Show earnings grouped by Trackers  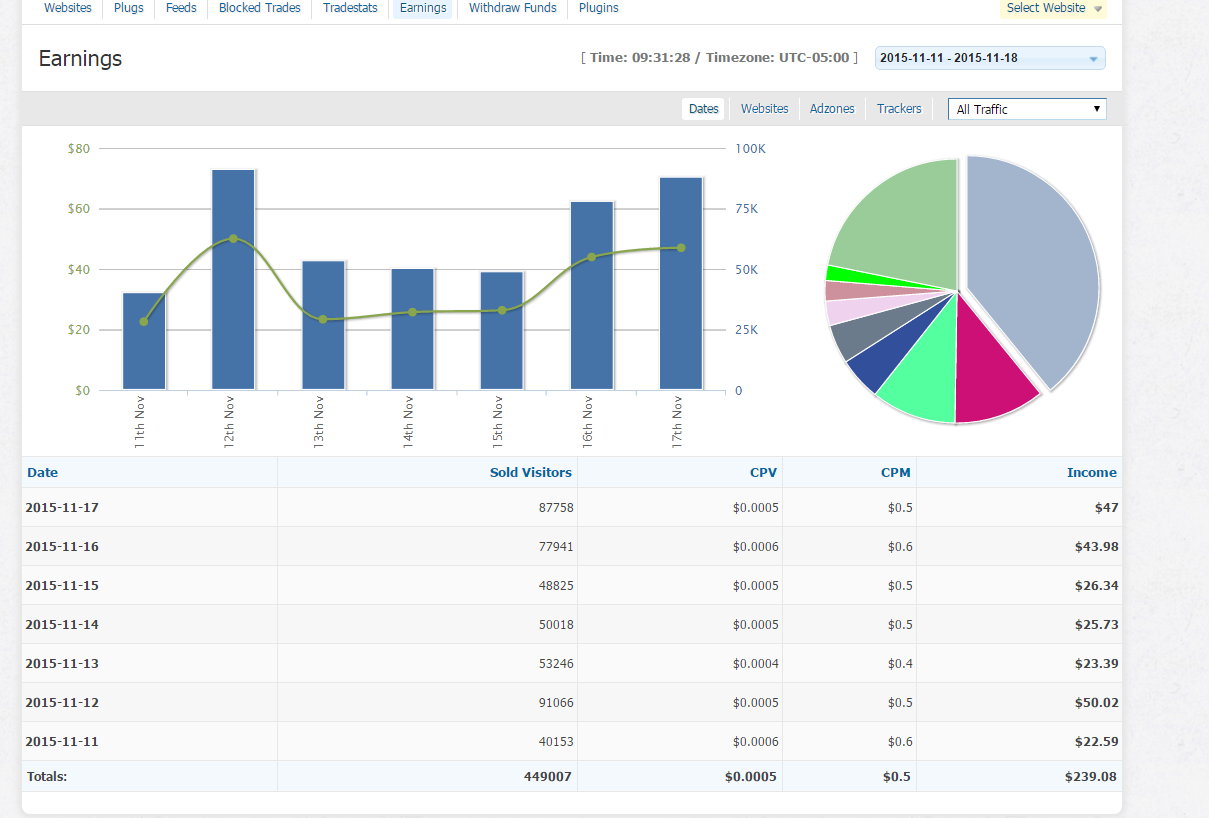click(x=899, y=109)
